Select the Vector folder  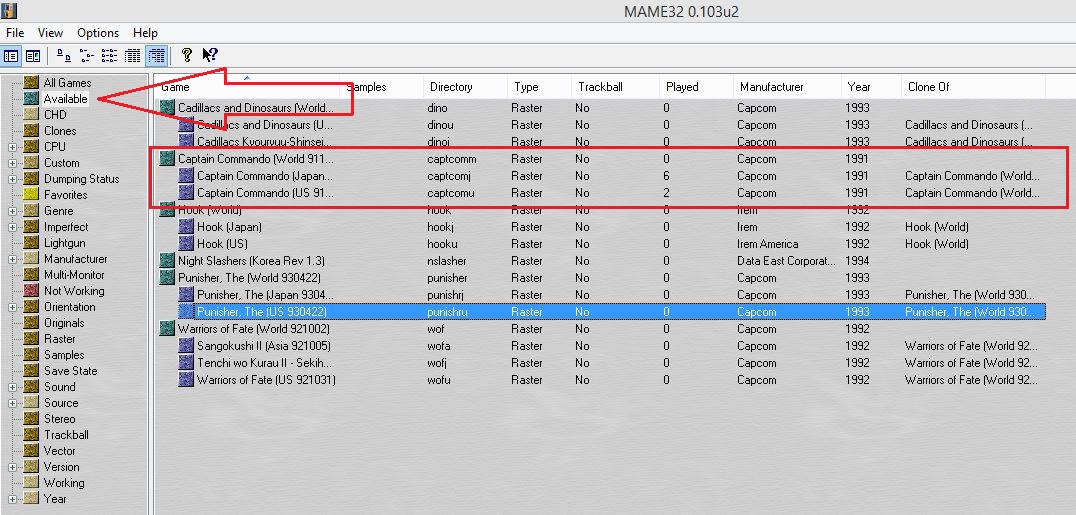(60, 450)
